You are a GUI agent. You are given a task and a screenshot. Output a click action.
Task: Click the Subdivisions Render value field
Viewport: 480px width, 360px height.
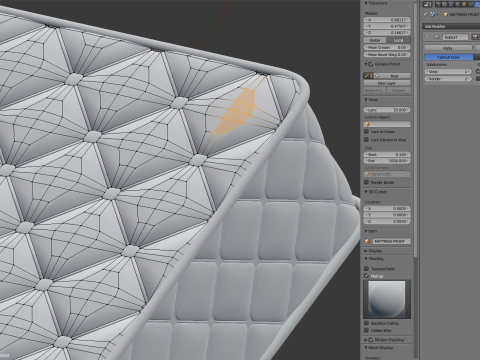448,79
